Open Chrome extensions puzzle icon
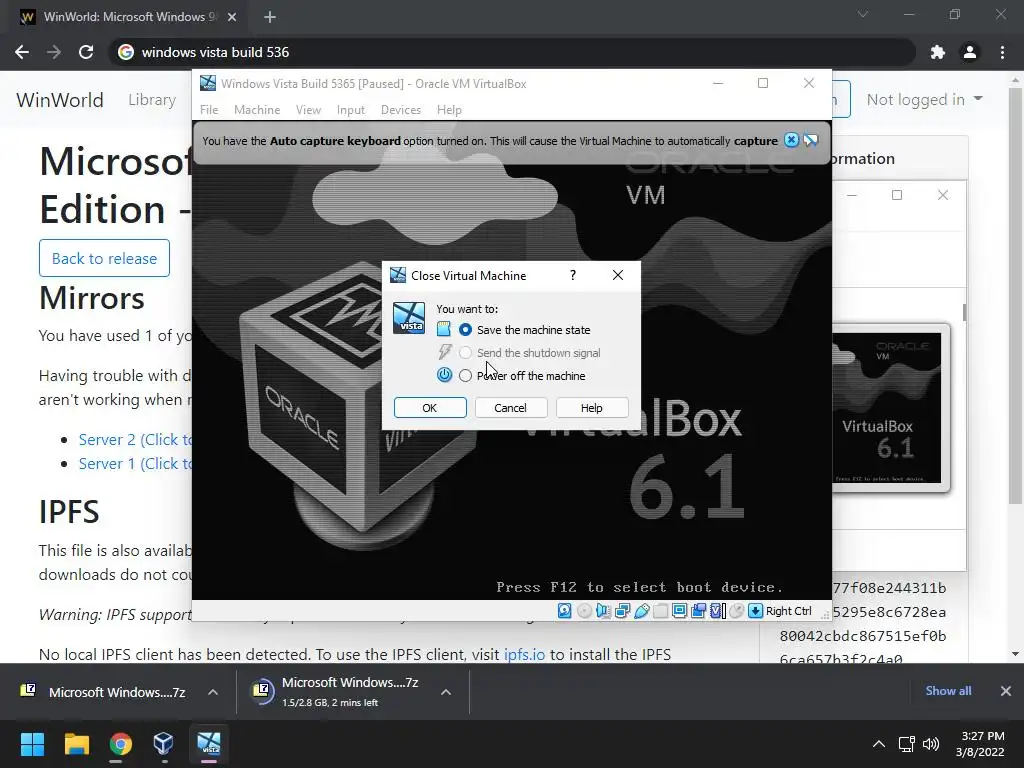The width and height of the screenshot is (1024, 768). point(938,52)
